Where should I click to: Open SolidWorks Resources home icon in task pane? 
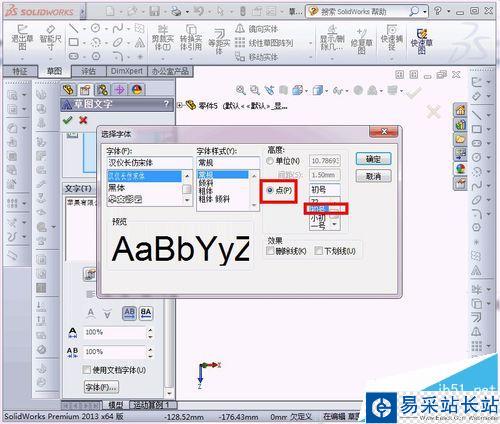tap(460, 110)
